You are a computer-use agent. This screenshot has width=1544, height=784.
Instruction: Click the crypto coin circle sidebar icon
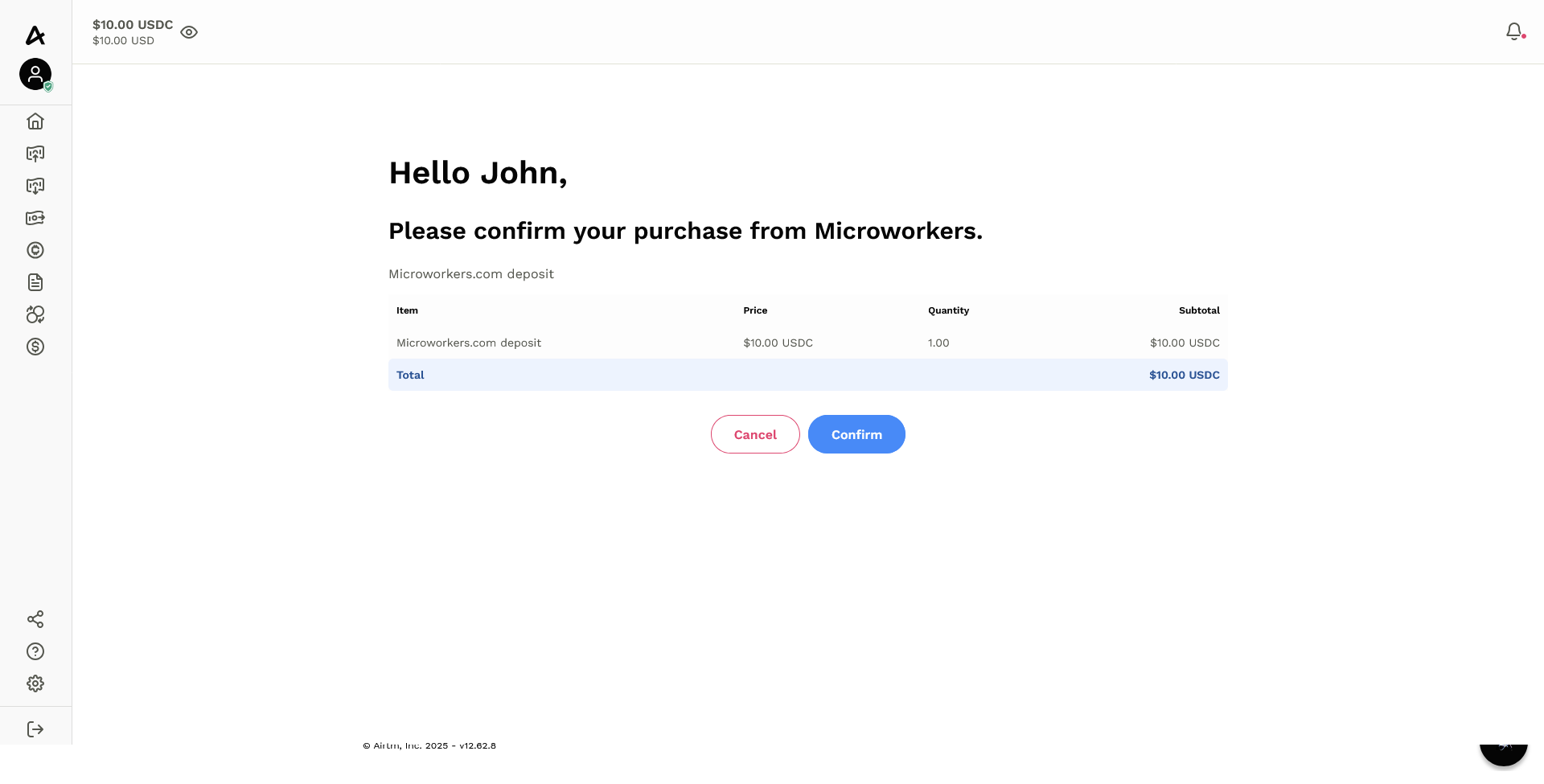35,250
